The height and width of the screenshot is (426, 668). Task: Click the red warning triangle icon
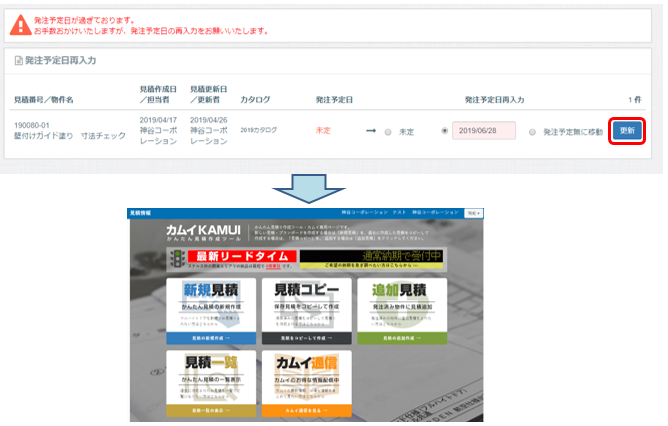[x=20, y=25]
